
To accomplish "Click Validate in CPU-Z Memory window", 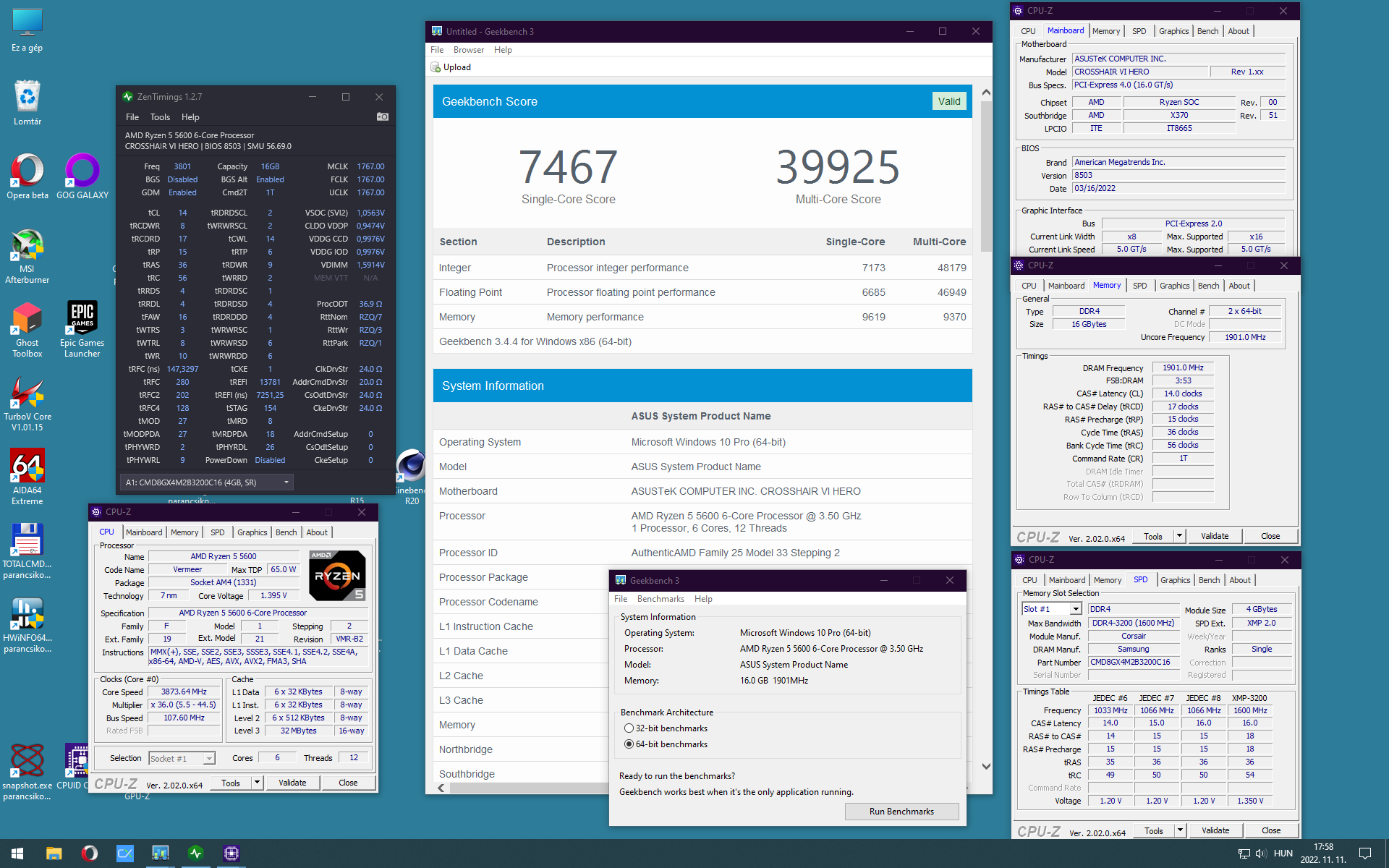I will pyautogui.click(x=1215, y=536).
